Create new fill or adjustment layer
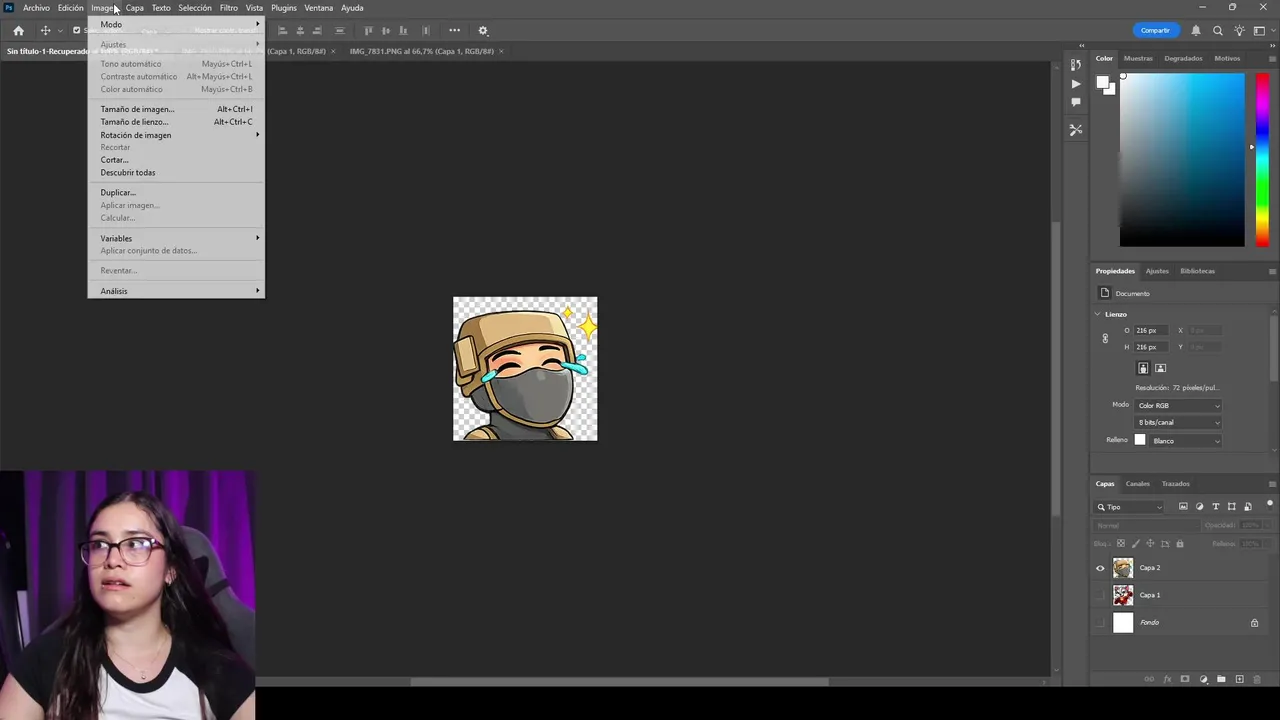 (x=1203, y=679)
